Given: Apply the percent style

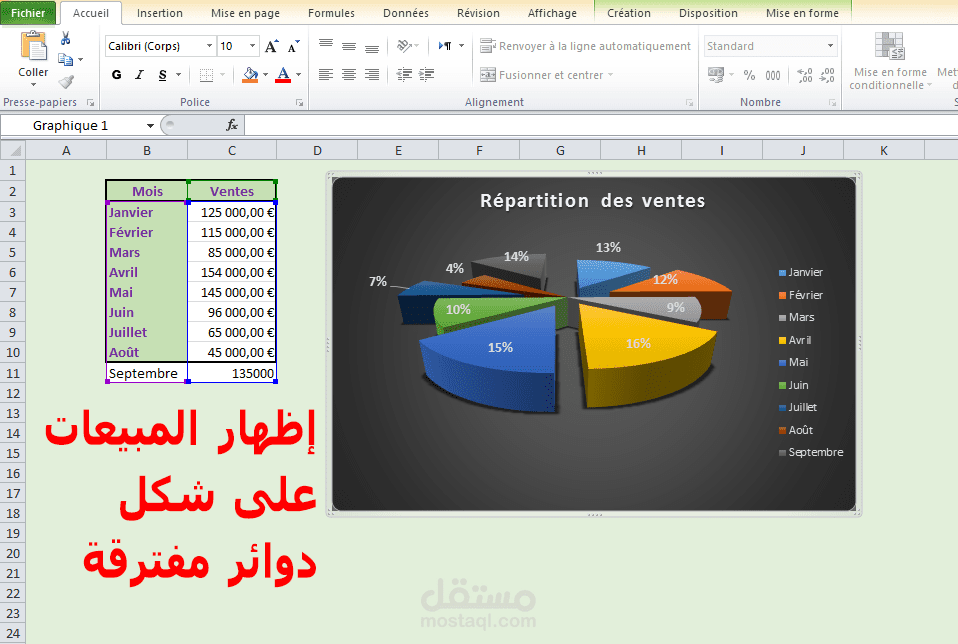Looking at the screenshot, I should (750, 75).
